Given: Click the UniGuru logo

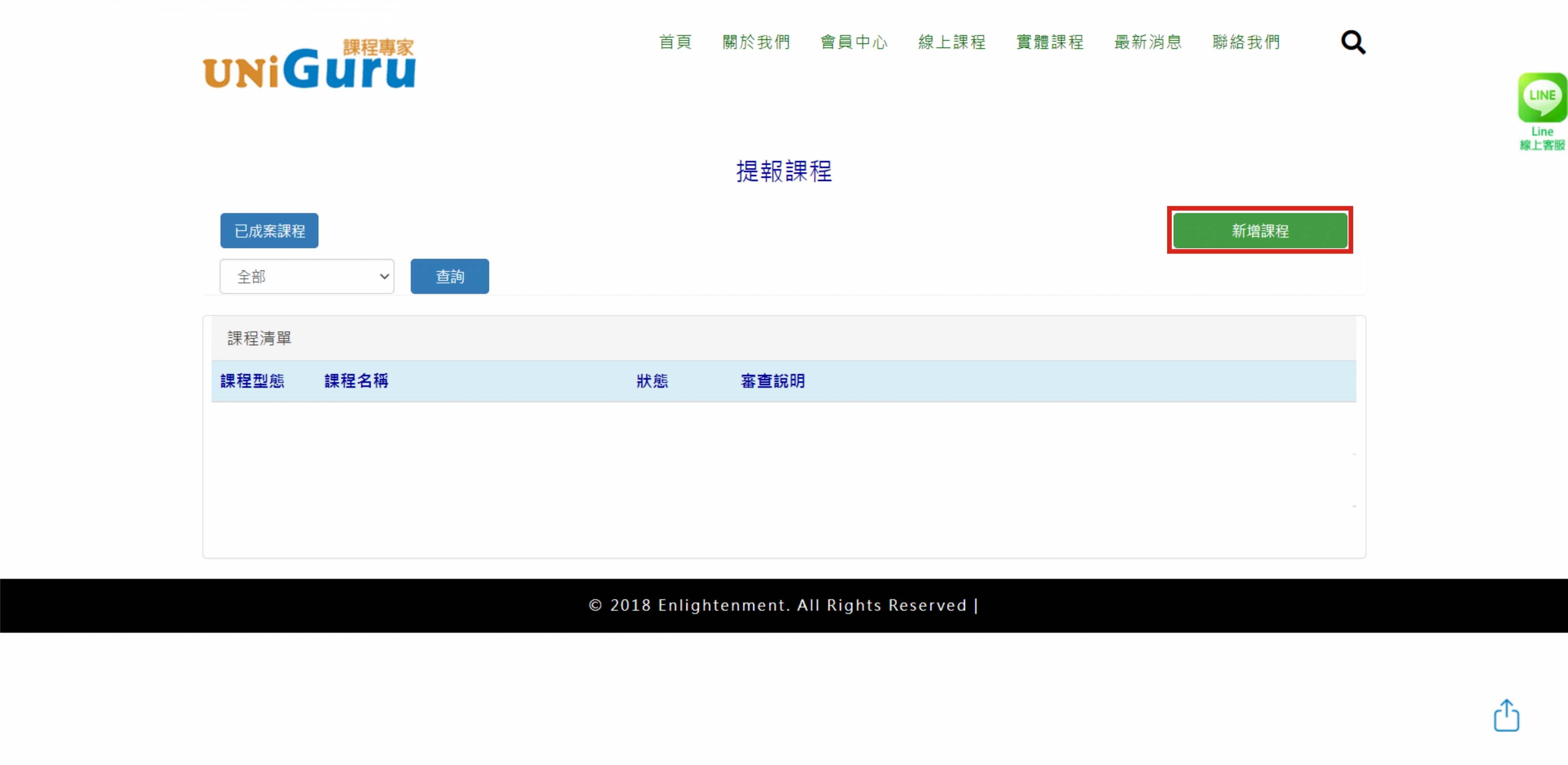Looking at the screenshot, I should tap(310, 64).
